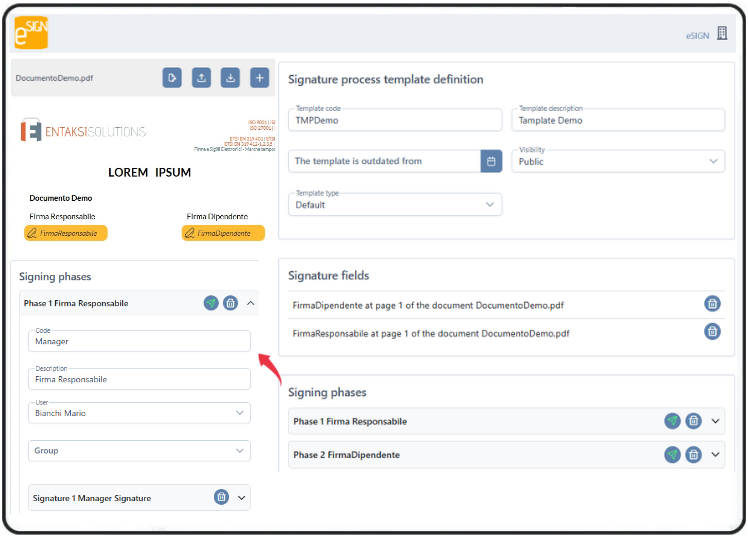The height and width of the screenshot is (540, 748).
Task: Click the download document toolbar icon
Action: [x=230, y=78]
